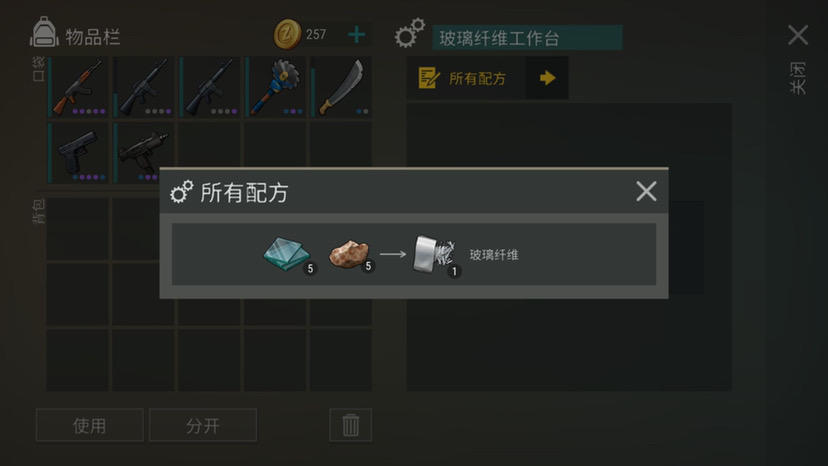The image size is (828, 466).
Task: Click the yellow arrow beside 所有配方
Action: click(547, 78)
